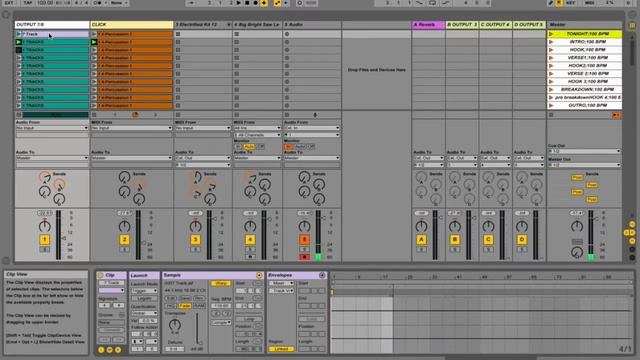This screenshot has width=640, height=360.
Task: Launch the INTRO;100 BPM scene
Action: pos(551,42)
